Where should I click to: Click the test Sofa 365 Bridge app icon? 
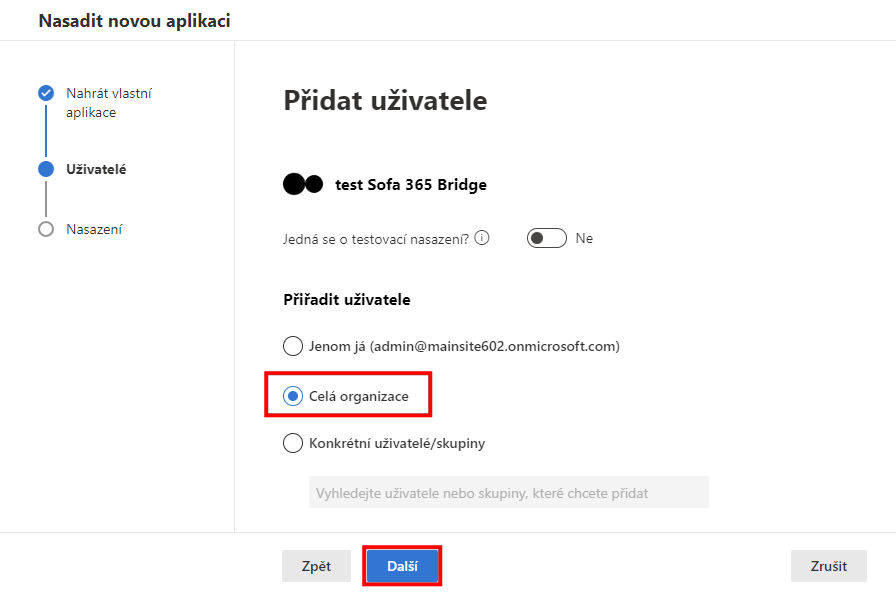(303, 185)
